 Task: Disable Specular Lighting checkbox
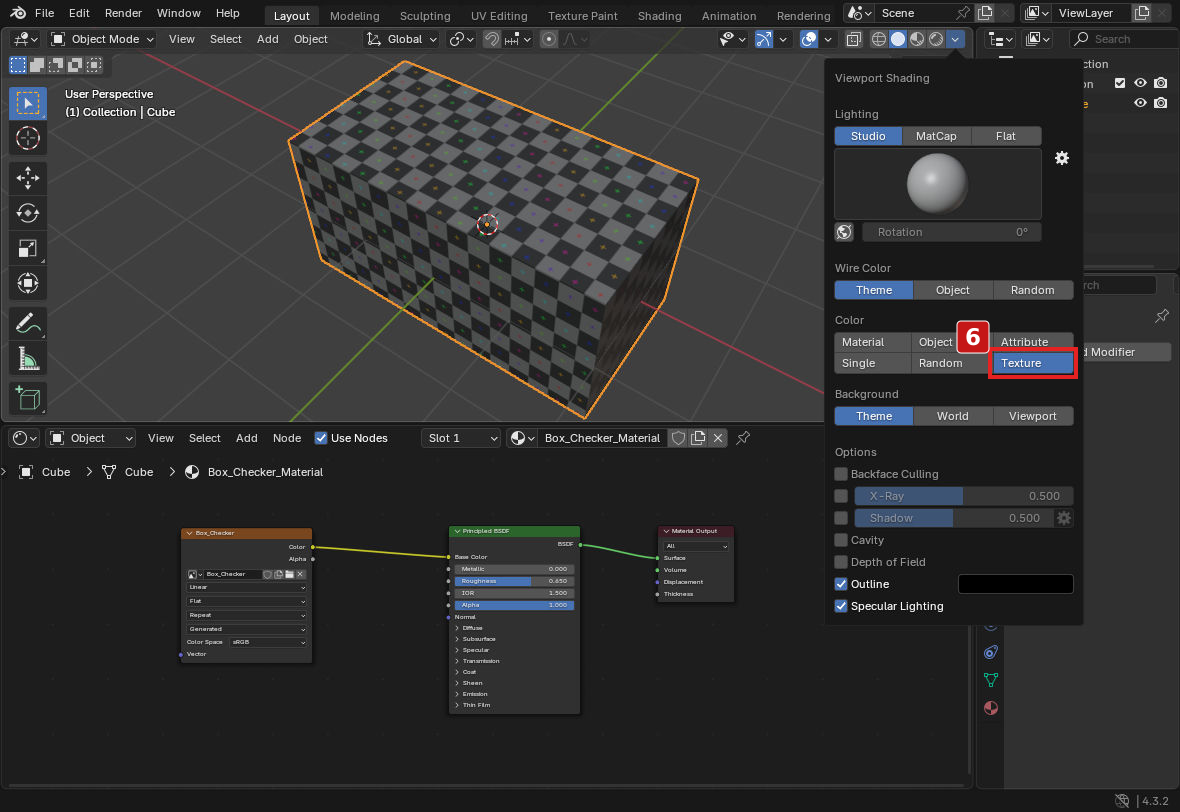pyautogui.click(x=841, y=606)
